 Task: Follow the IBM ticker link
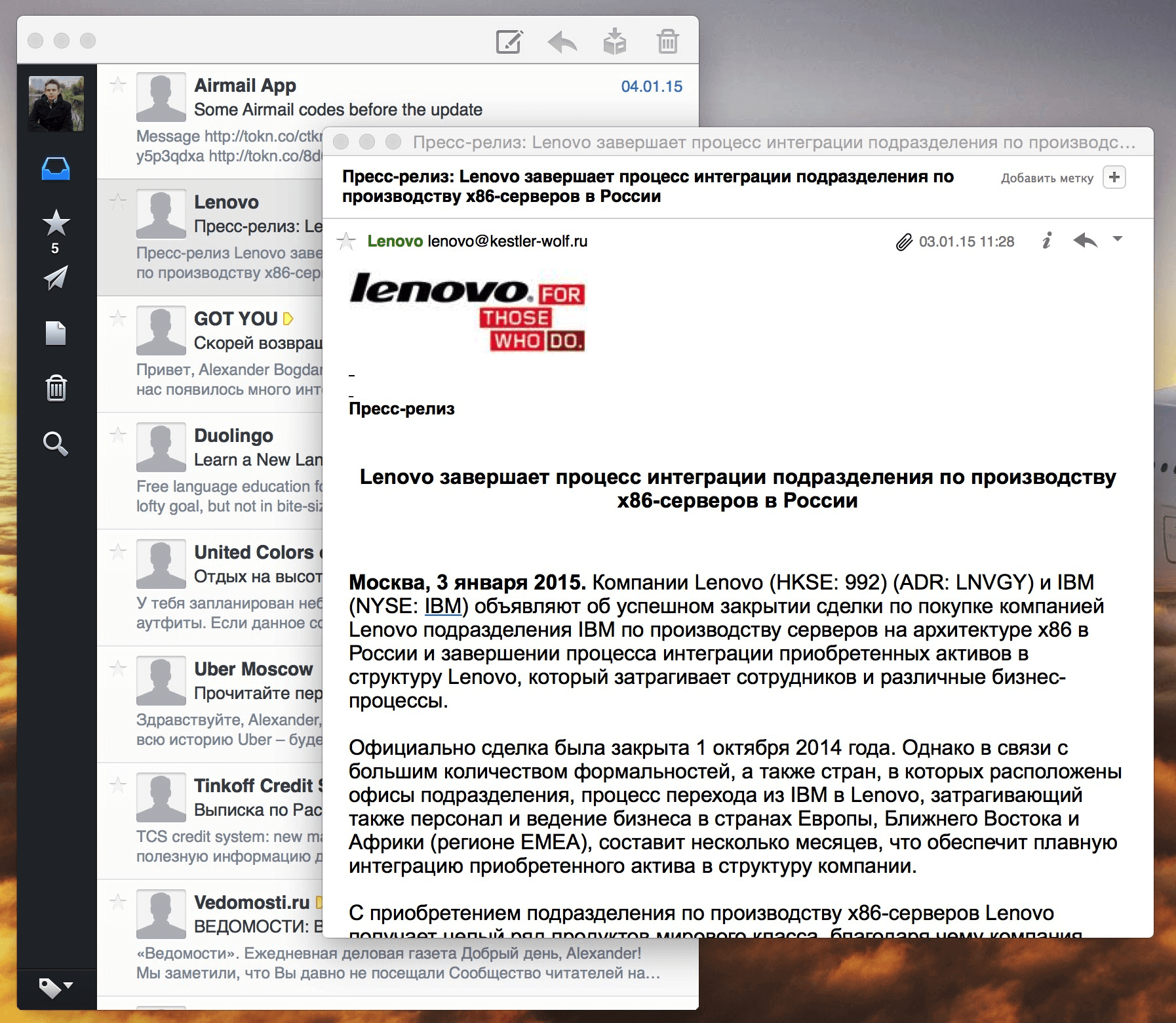[443, 606]
